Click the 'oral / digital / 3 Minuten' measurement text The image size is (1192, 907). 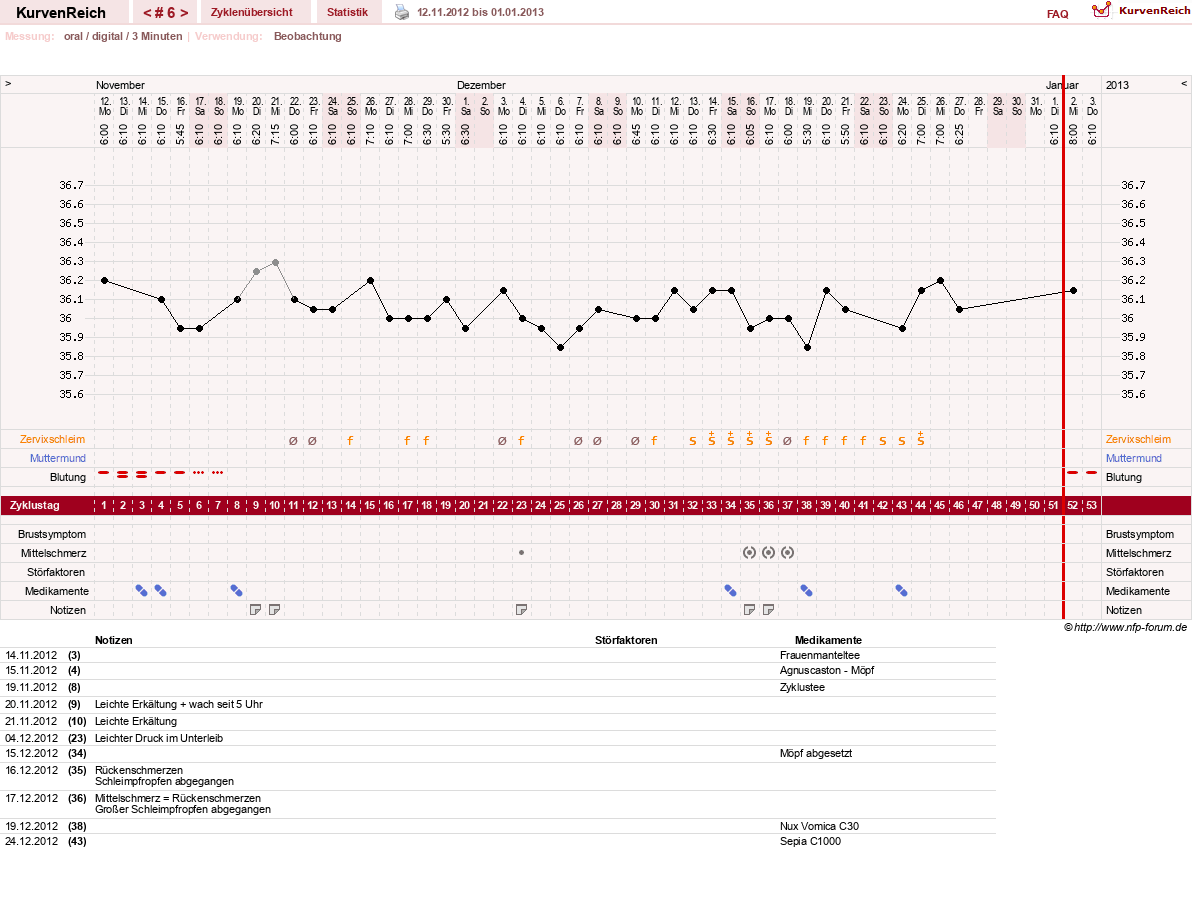coord(123,36)
